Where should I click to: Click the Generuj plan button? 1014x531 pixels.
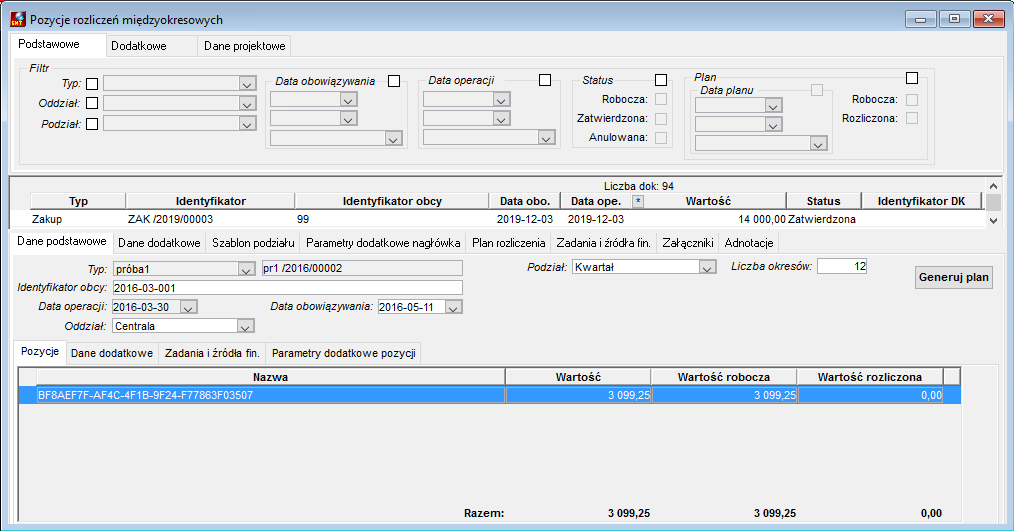pyautogui.click(x=953, y=277)
